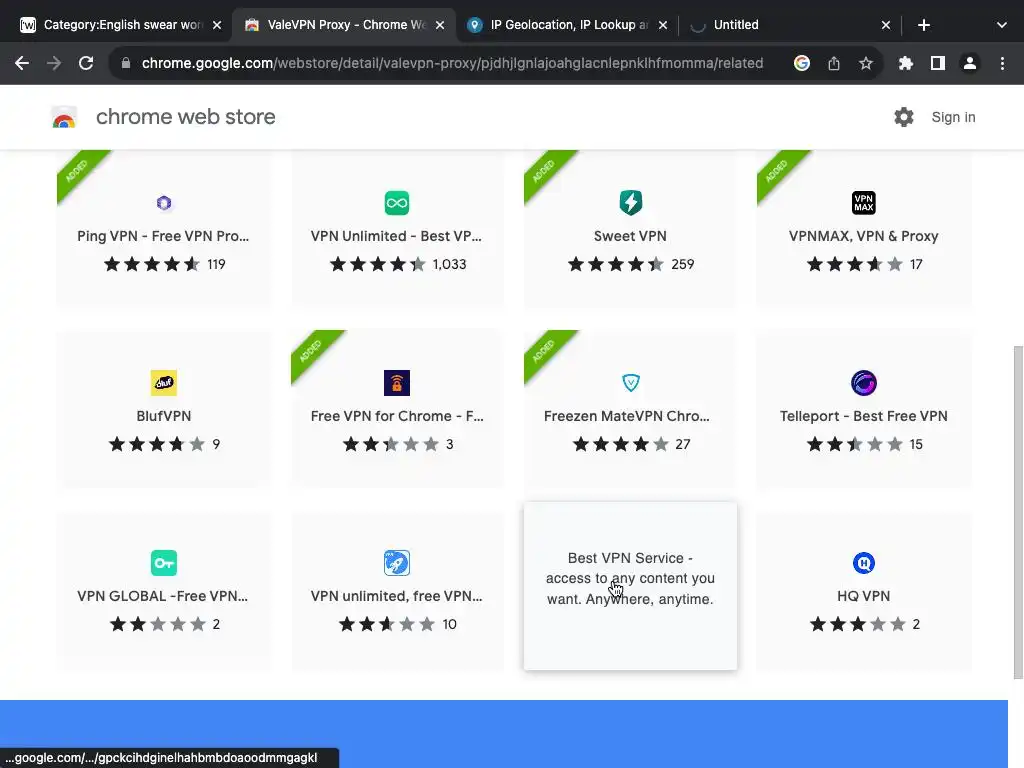Click the HQ VPN star rating
This screenshot has width=1024, height=768.
[858, 624]
